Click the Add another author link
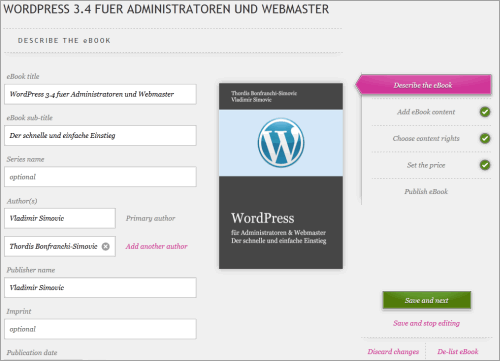500x361 pixels. coord(156,246)
